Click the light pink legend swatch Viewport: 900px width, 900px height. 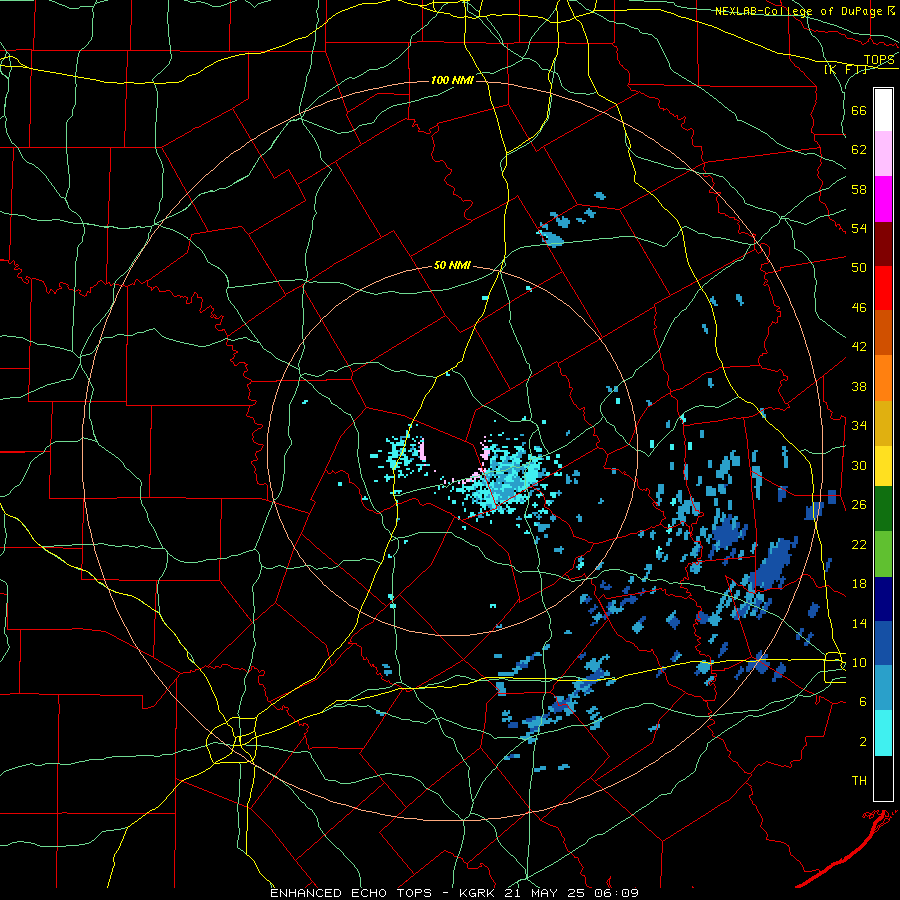(883, 153)
